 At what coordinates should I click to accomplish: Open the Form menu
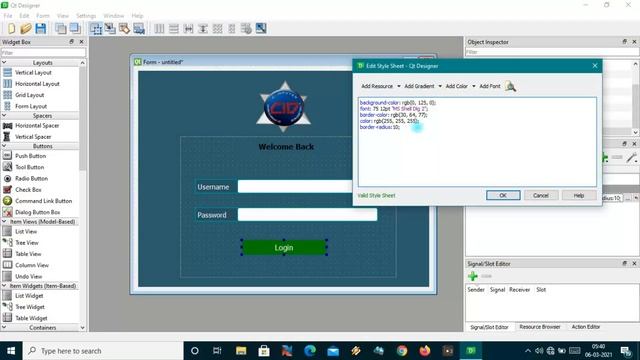click(x=43, y=16)
